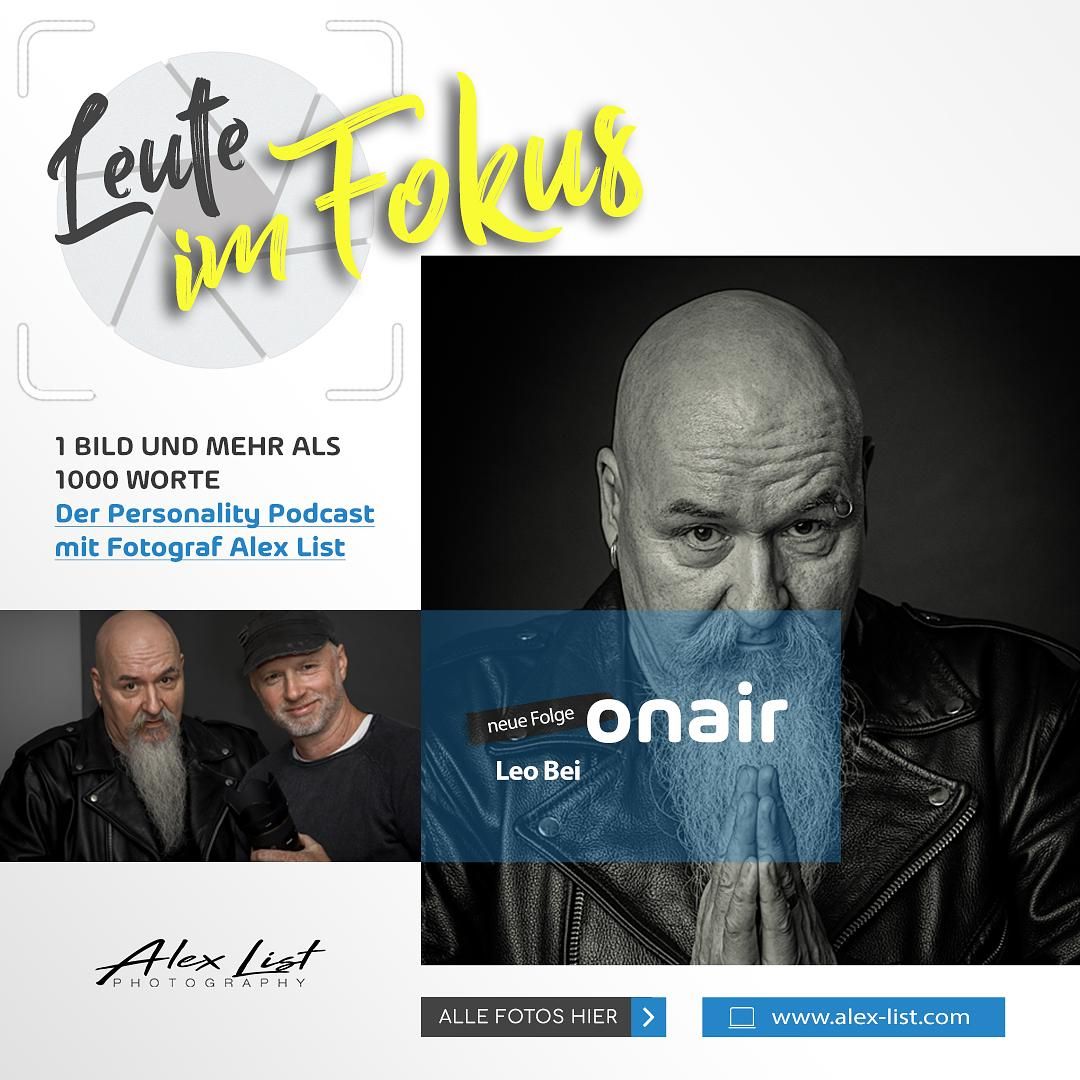1080x1080 pixels.
Task: Click the 1 BILD UND MEHR ALS text
Action: coord(198,446)
